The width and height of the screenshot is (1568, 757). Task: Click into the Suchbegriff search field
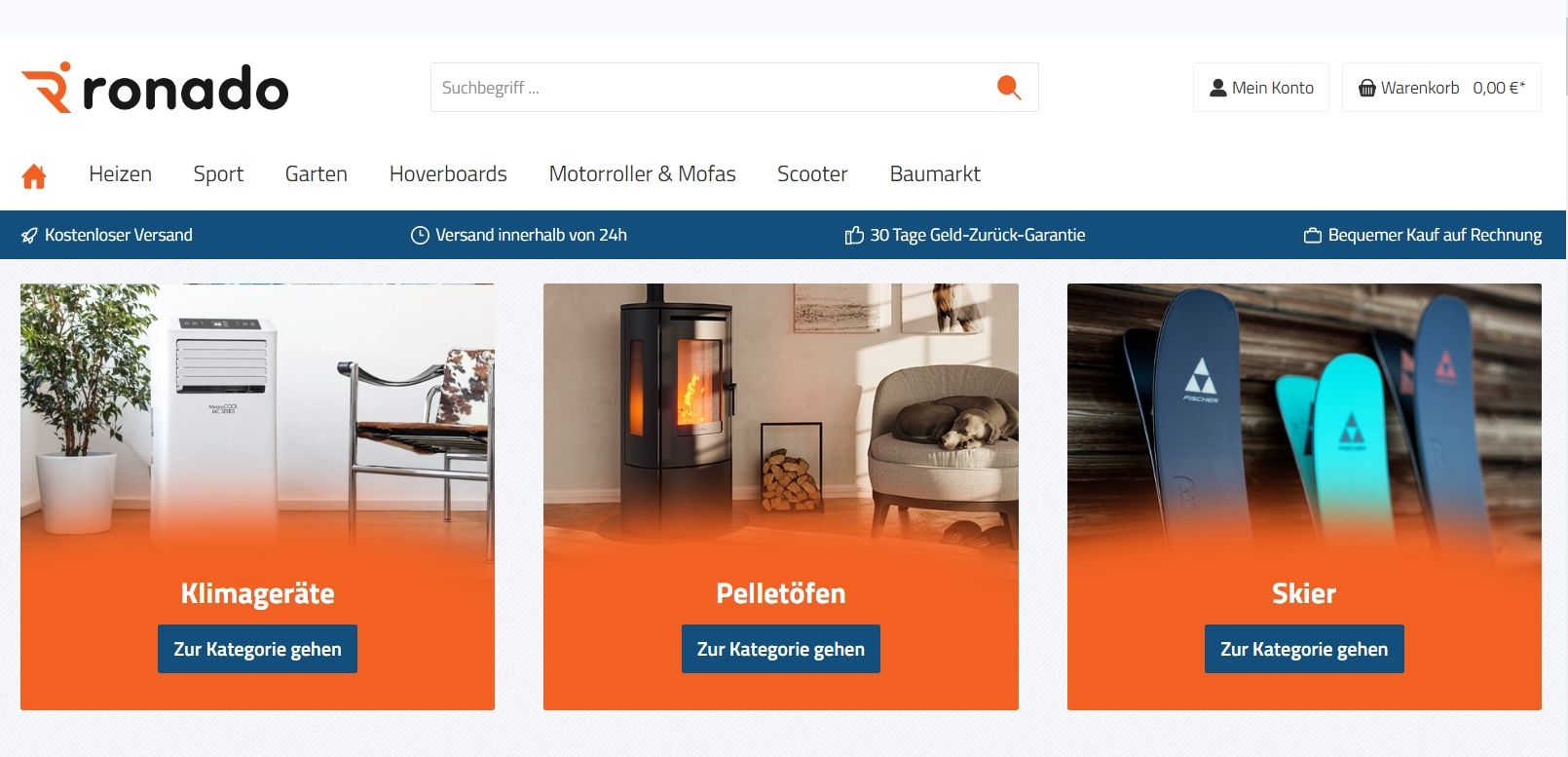point(711,88)
